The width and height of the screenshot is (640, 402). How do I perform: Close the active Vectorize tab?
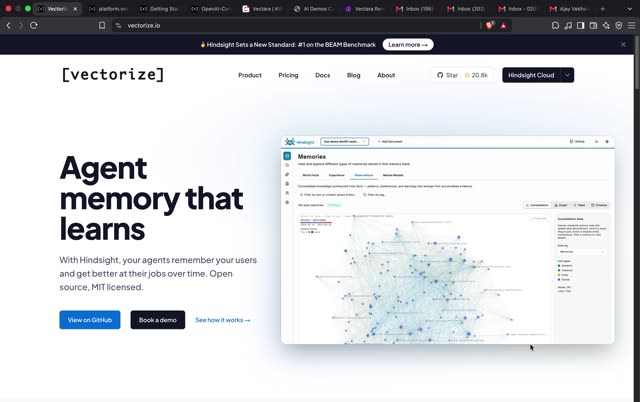(75, 9)
